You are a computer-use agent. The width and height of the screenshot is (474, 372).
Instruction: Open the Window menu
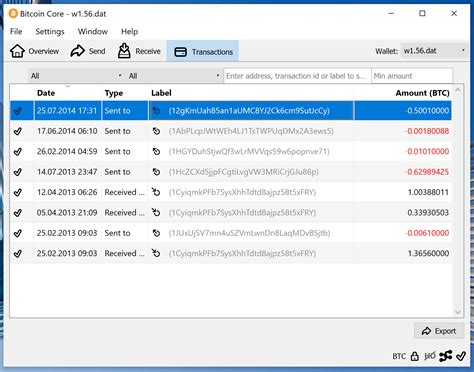pos(93,32)
